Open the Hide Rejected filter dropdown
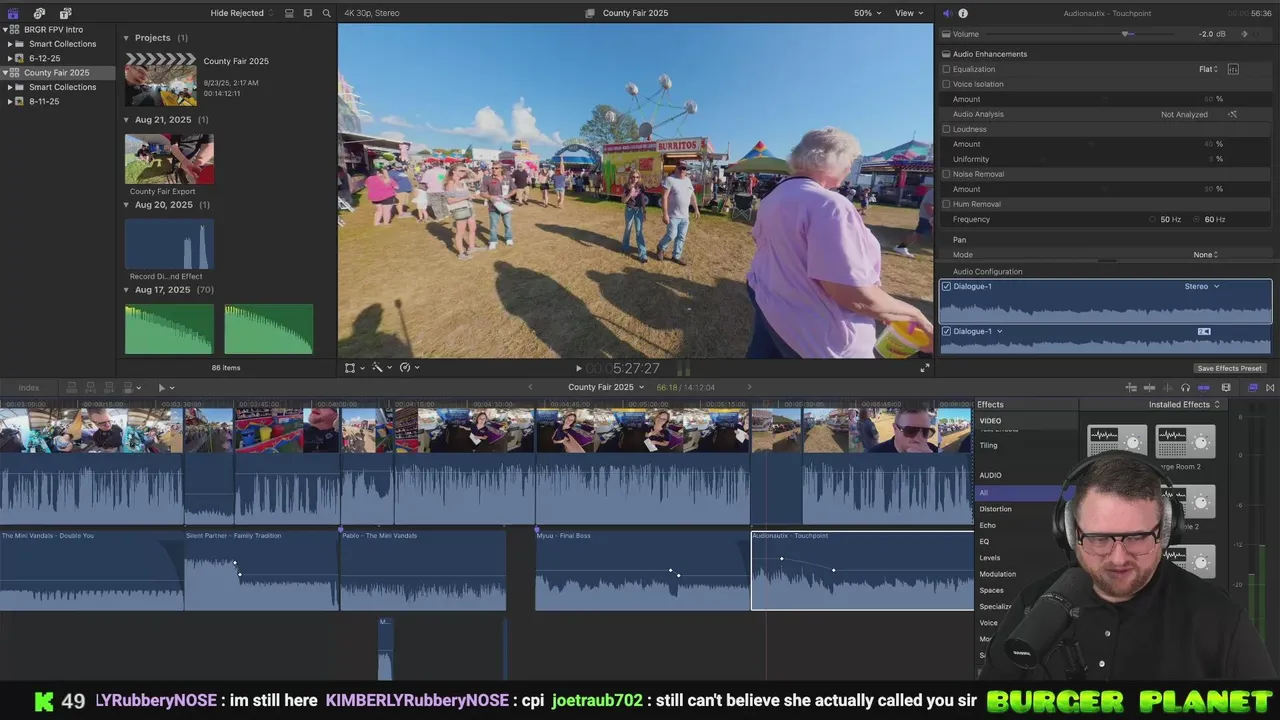 pyautogui.click(x=242, y=13)
